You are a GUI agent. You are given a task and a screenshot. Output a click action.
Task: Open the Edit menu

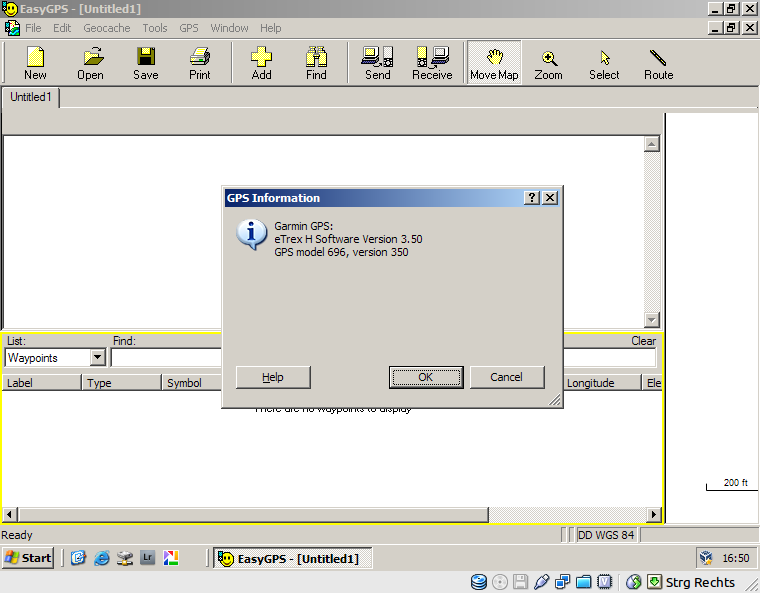[x=62, y=28]
